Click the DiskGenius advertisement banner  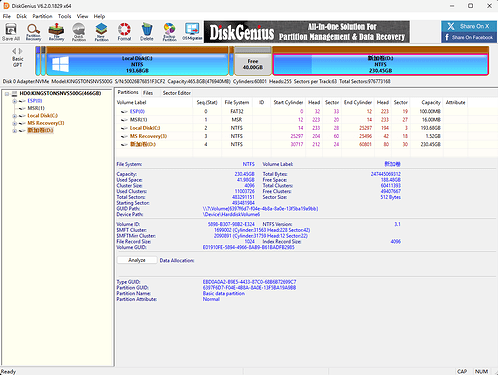pos(307,32)
